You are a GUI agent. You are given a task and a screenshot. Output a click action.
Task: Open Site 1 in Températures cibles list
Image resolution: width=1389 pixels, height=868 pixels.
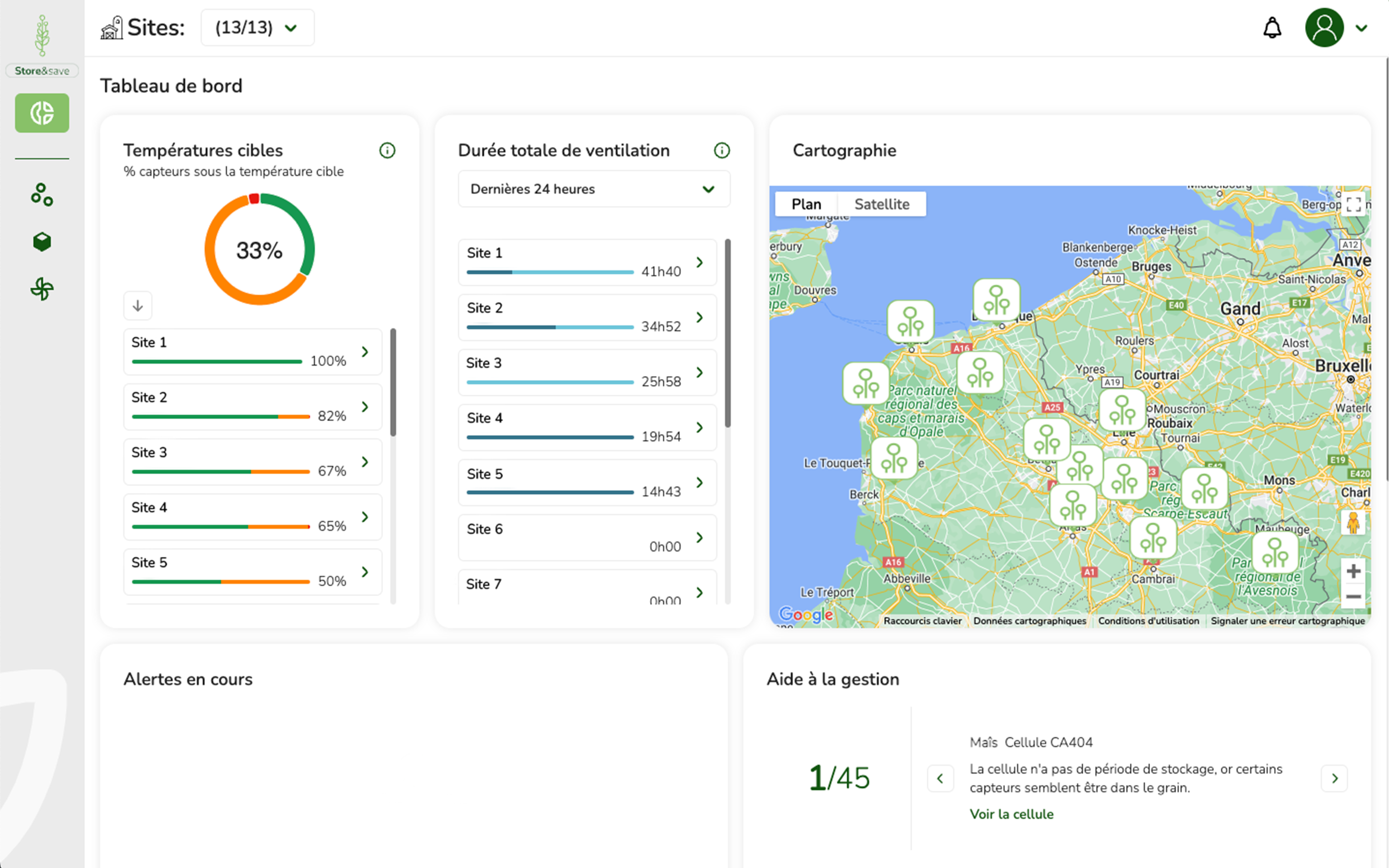tap(253, 351)
